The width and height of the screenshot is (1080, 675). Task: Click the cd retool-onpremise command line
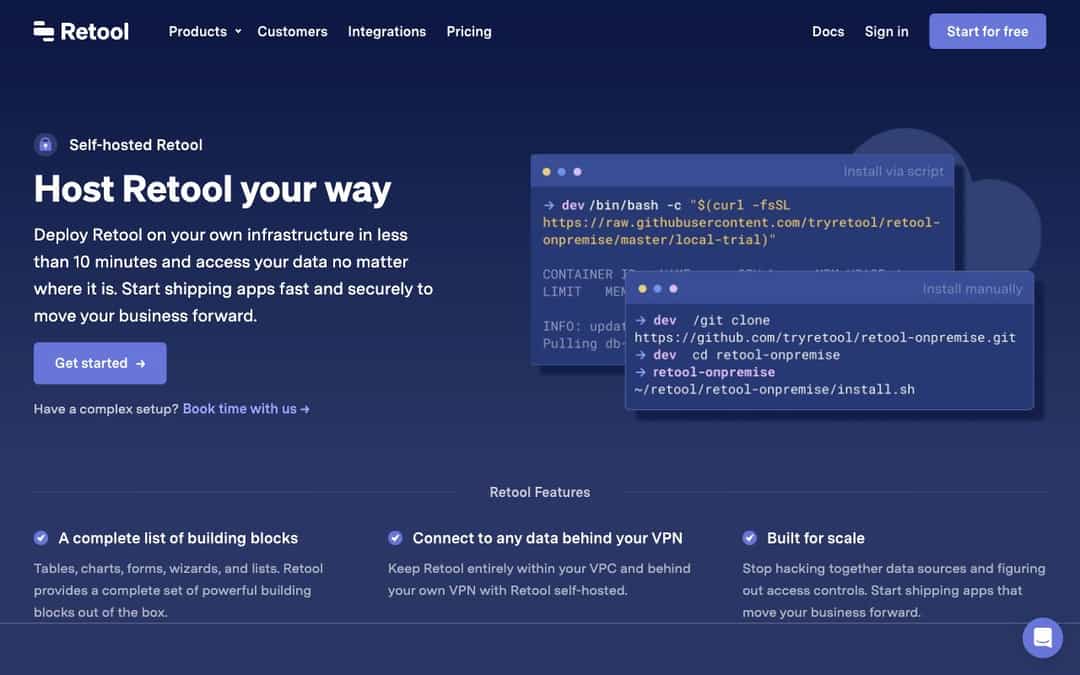[x=737, y=355]
